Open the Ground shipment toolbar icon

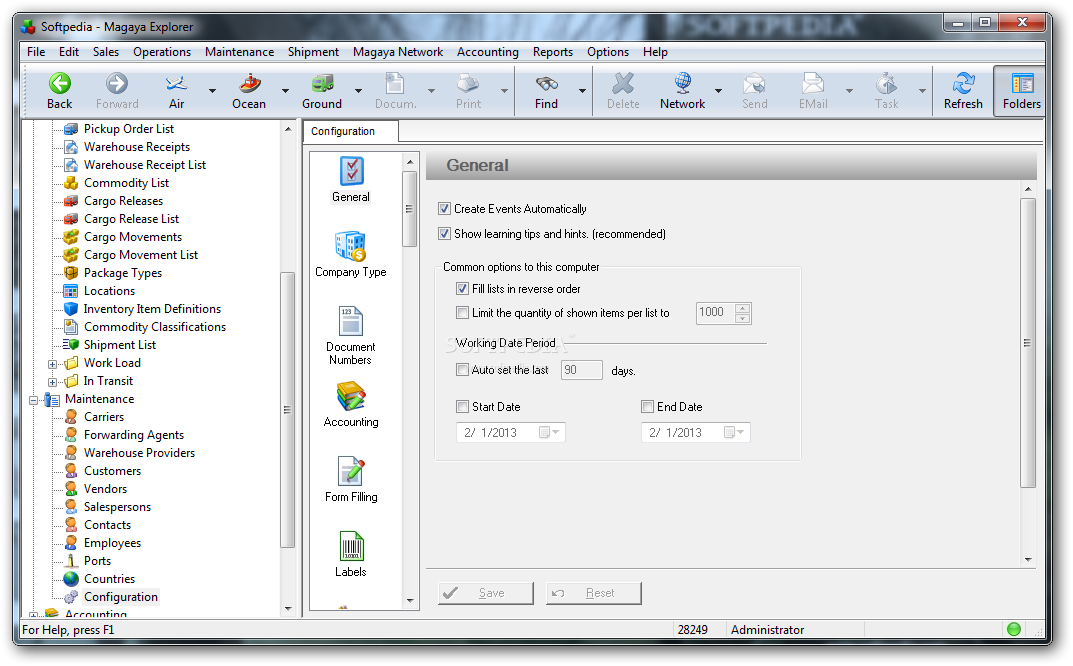[322, 84]
